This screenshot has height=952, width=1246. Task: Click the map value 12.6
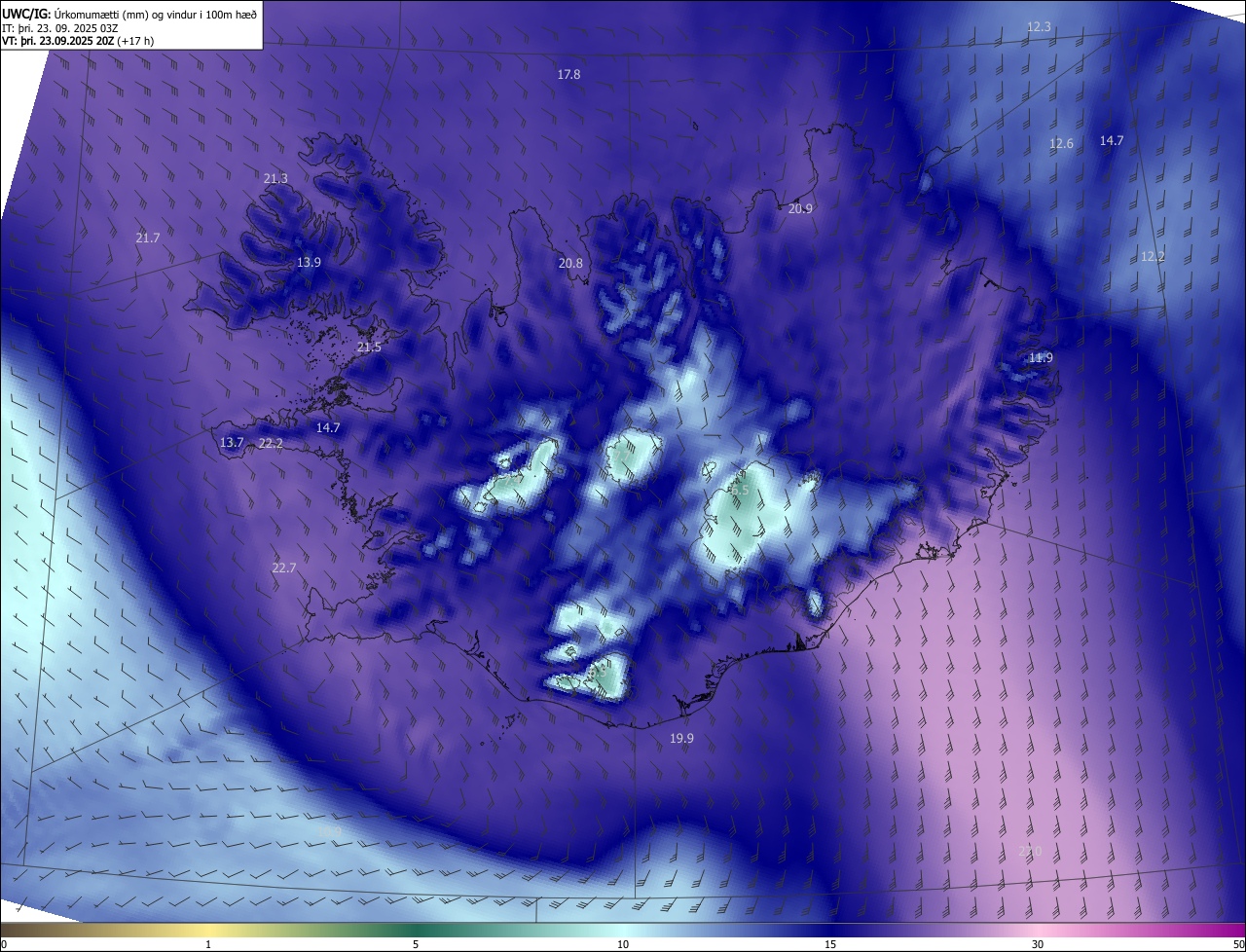click(x=1061, y=144)
